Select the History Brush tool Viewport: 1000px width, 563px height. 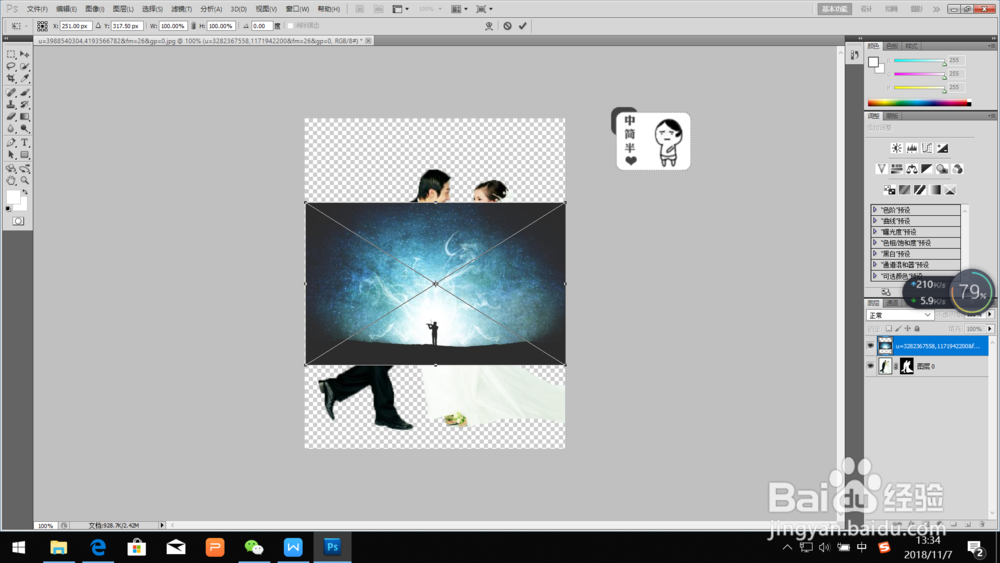coord(24,105)
